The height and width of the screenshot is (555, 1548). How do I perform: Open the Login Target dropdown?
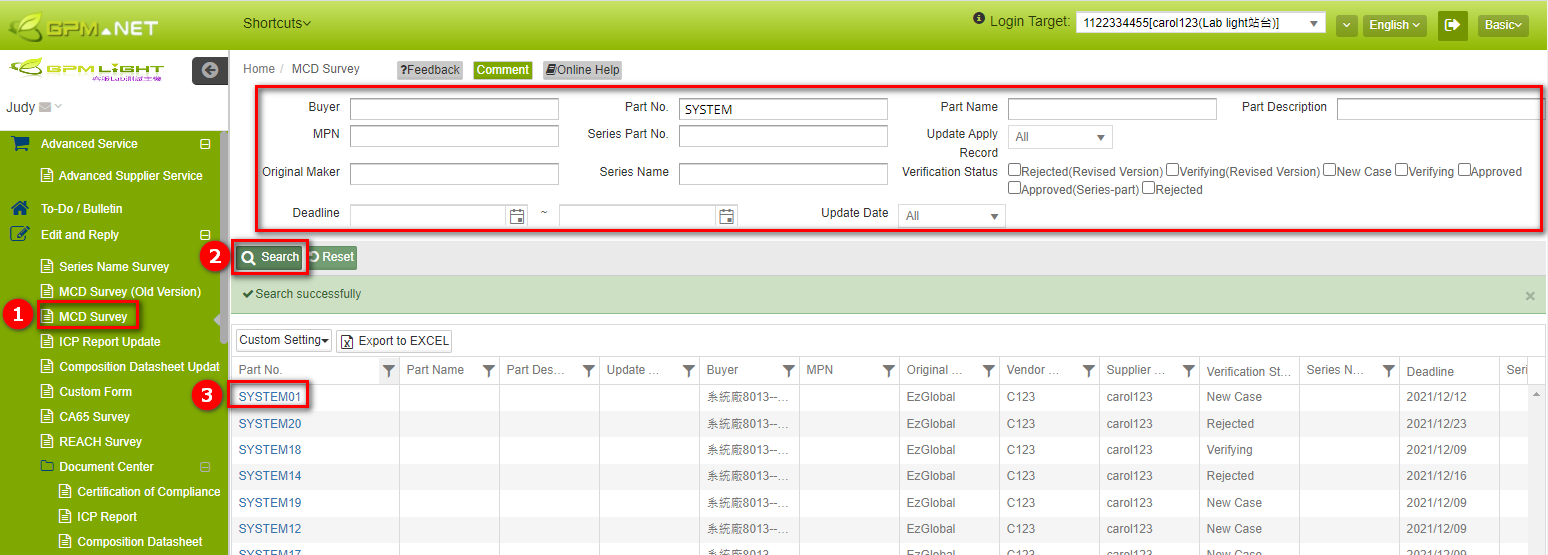[1200, 23]
